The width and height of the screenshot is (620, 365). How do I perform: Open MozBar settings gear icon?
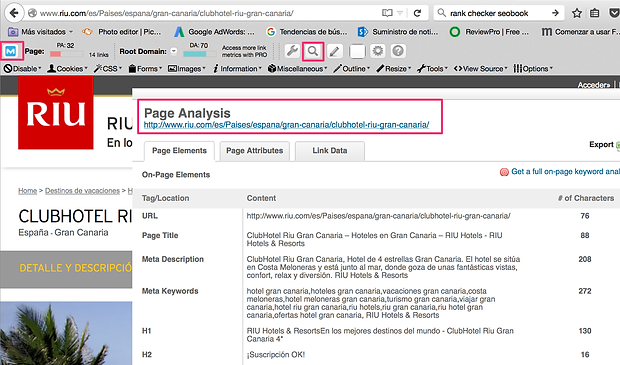(378, 51)
